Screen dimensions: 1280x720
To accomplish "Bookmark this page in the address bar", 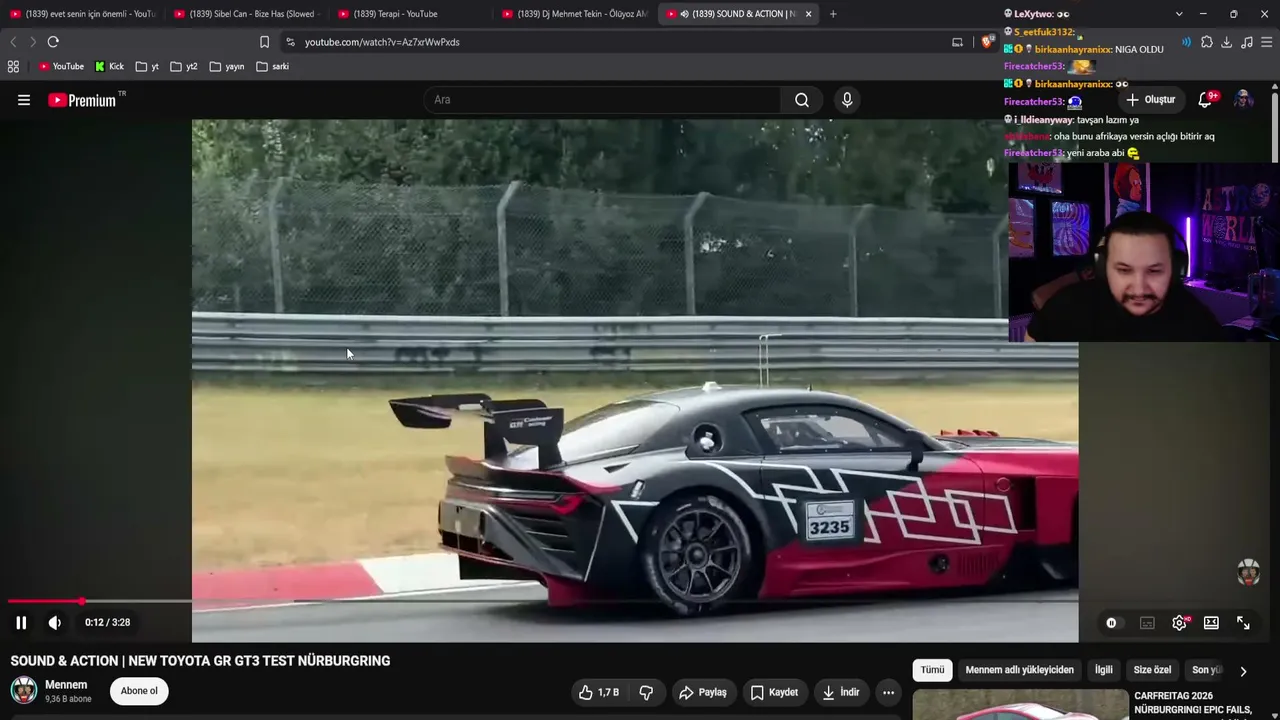I will [264, 42].
